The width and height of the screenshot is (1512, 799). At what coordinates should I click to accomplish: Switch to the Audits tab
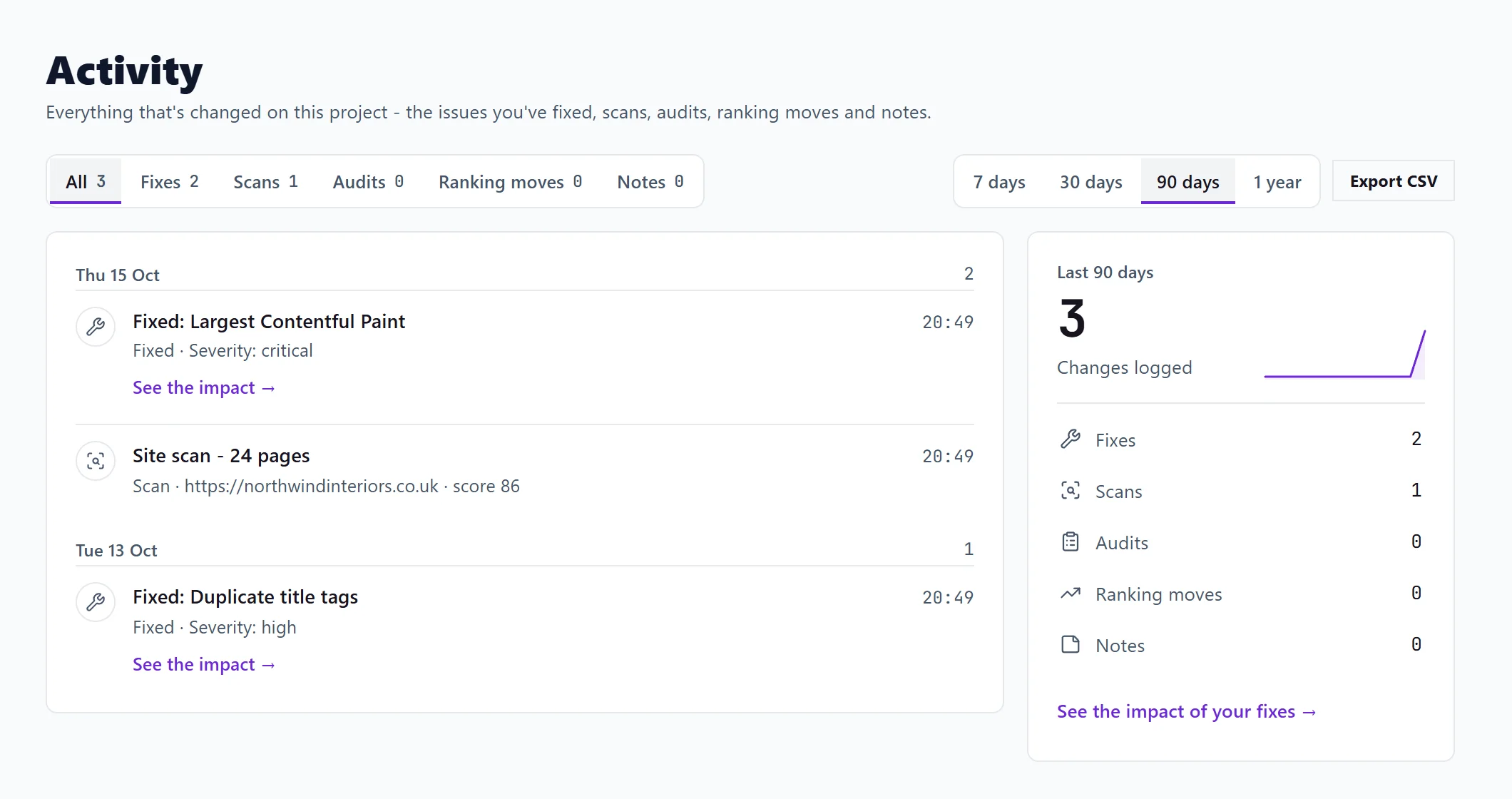(x=369, y=182)
